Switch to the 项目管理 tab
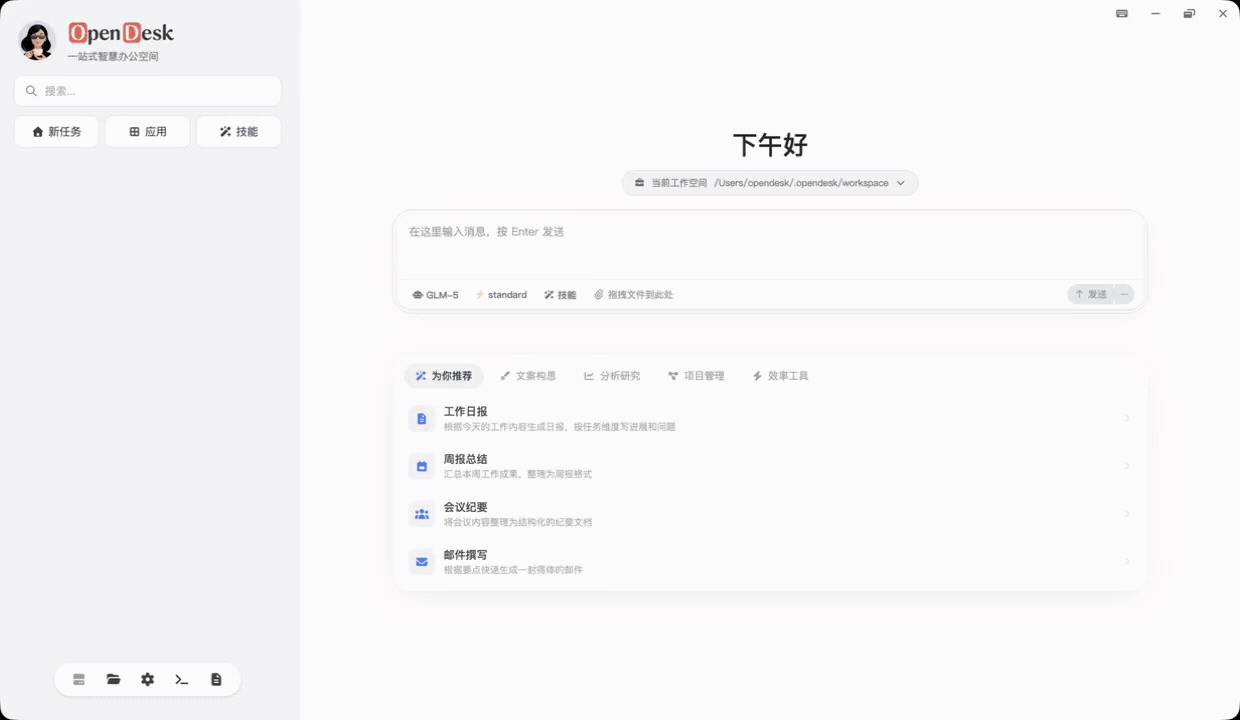 point(696,376)
